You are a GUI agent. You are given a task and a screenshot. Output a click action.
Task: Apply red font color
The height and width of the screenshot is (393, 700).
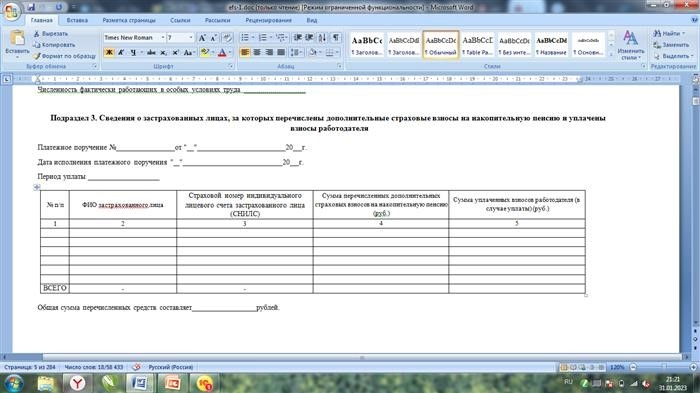click(x=222, y=52)
